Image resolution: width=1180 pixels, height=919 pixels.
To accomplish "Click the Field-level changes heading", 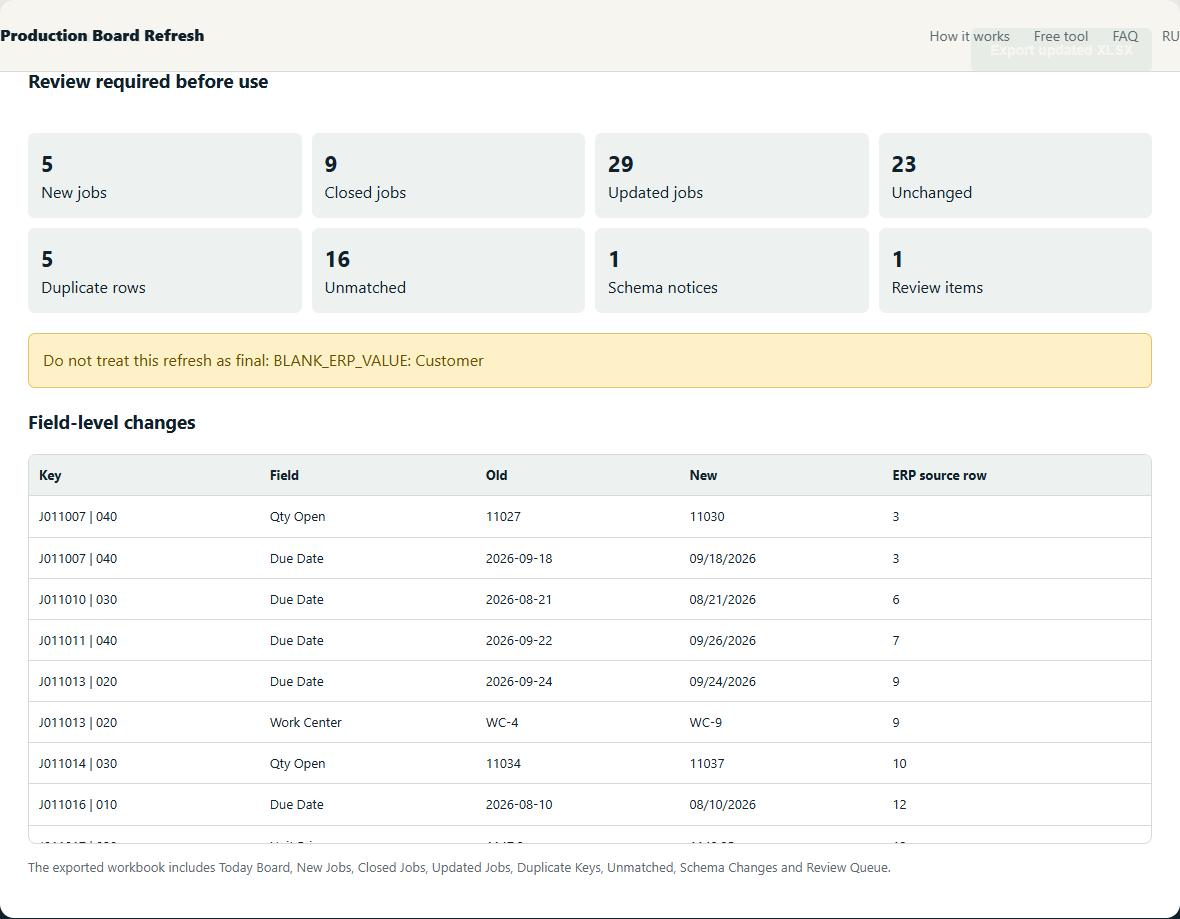I will tap(111, 422).
